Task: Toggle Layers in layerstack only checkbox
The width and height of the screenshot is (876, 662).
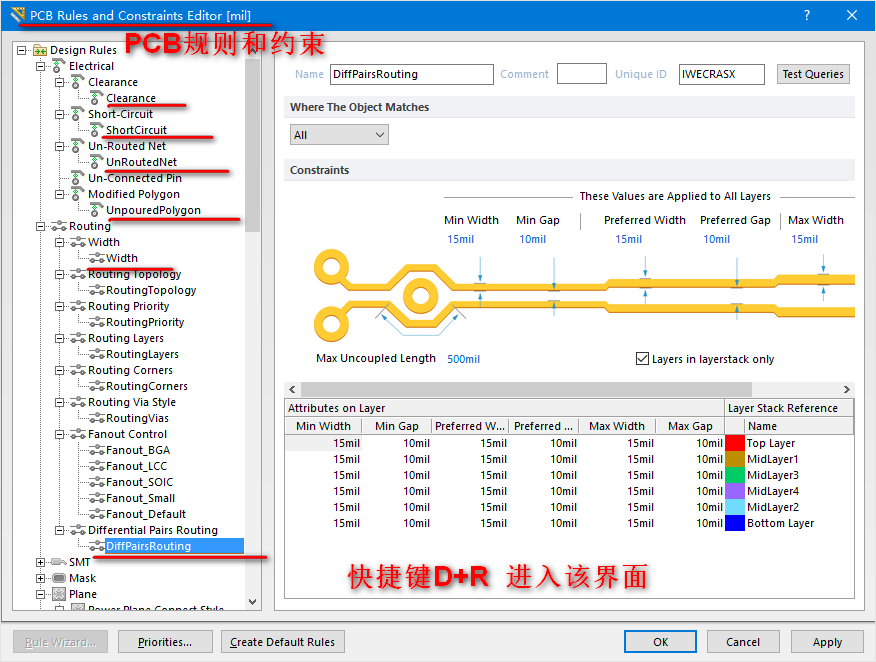Action: (642, 359)
